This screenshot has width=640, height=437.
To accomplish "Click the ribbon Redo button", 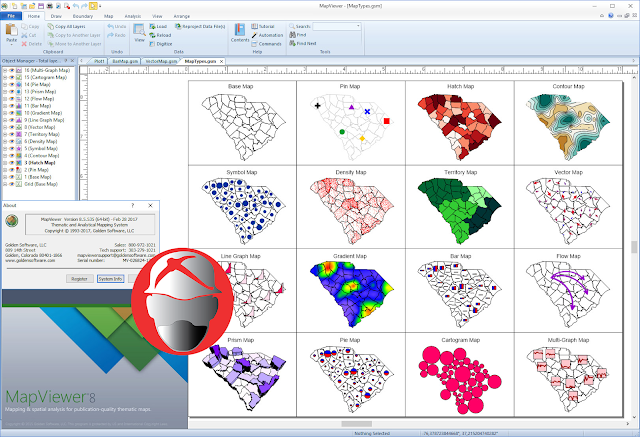I will pyautogui.click(x=116, y=35).
